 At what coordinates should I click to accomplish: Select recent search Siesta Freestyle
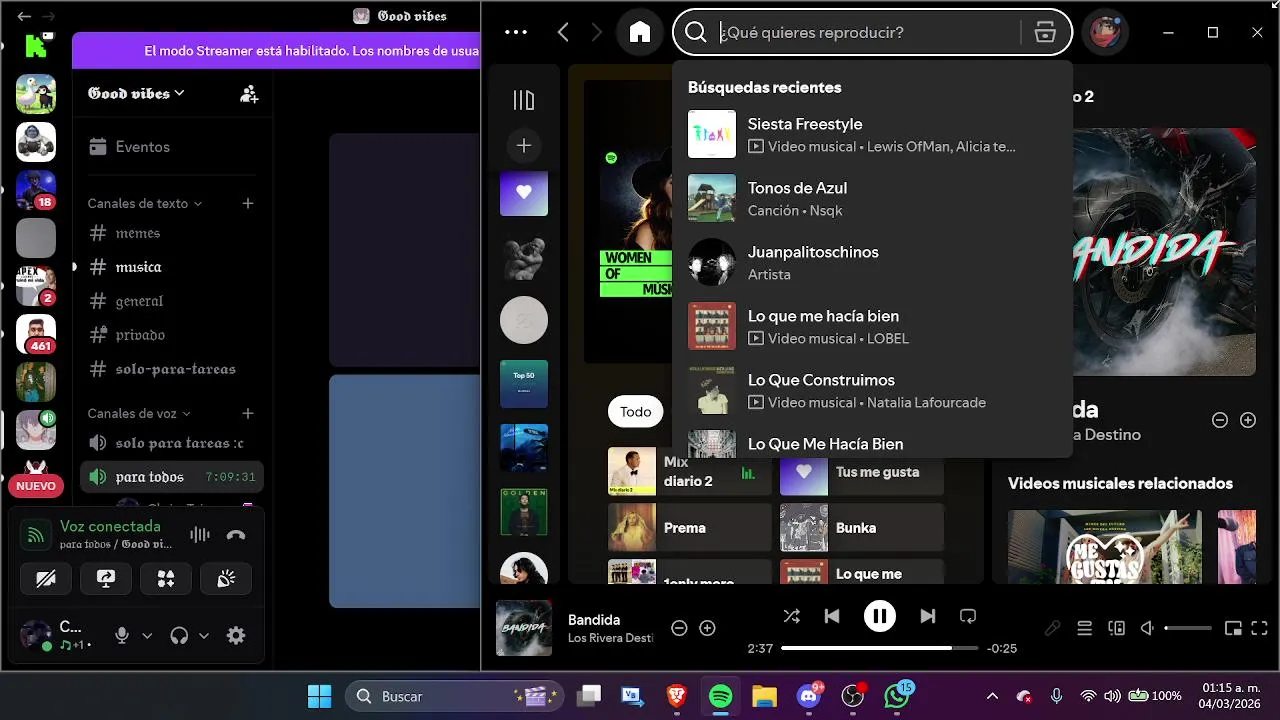[x=872, y=134]
